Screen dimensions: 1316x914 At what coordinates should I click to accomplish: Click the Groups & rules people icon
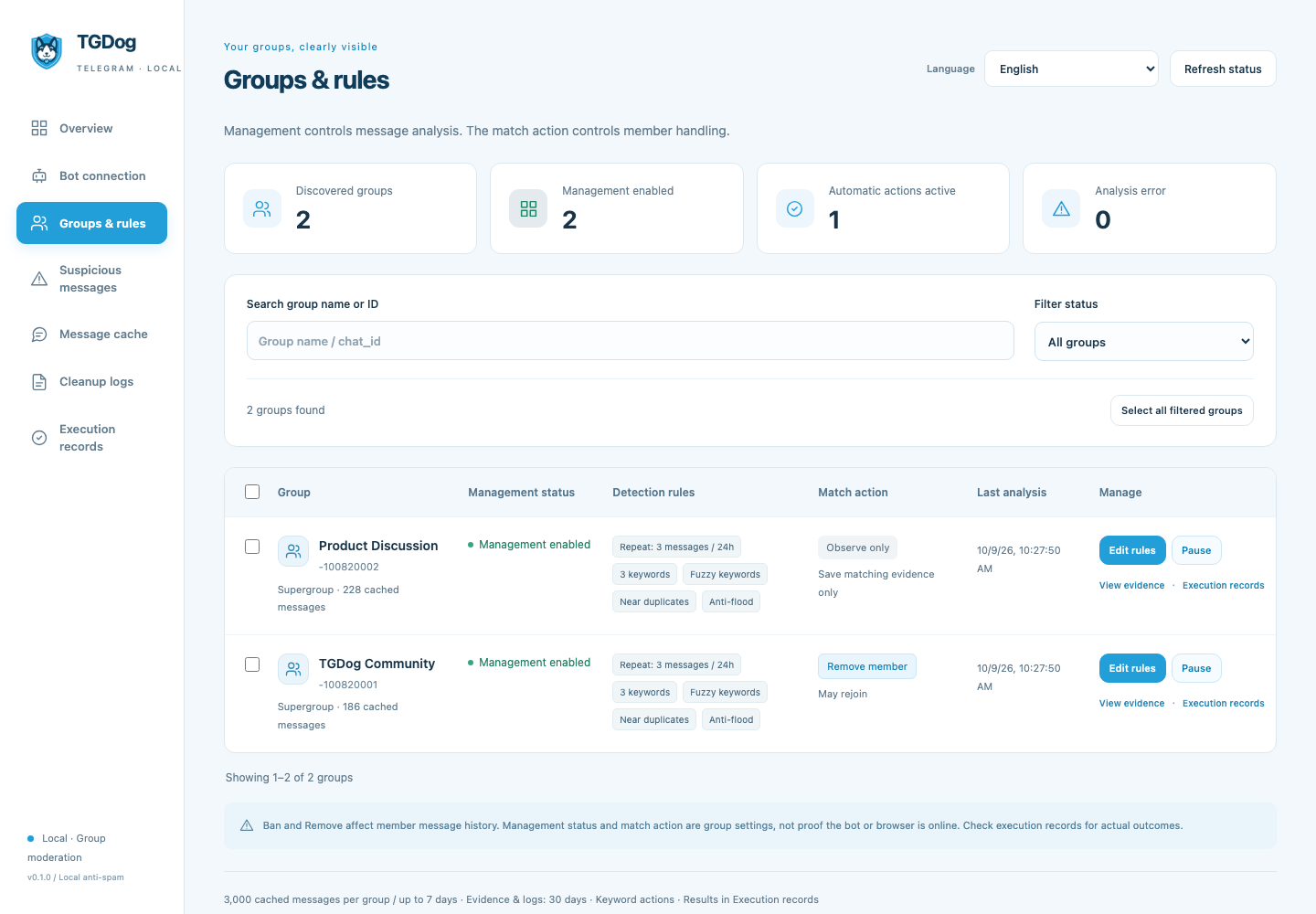point(39,223)
